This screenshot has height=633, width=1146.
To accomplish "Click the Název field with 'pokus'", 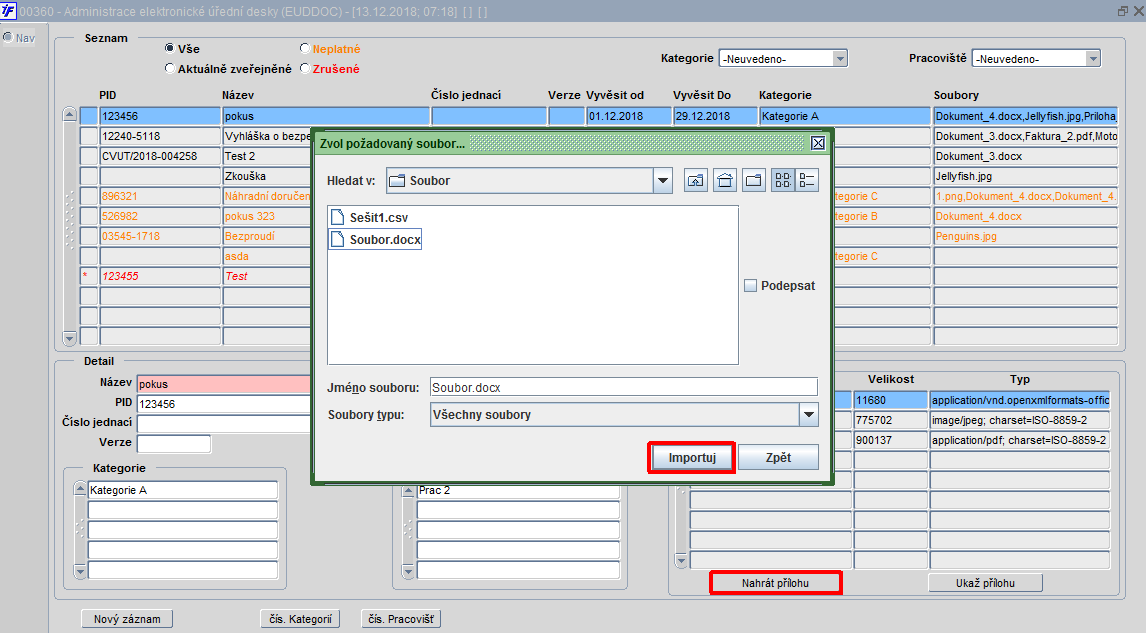I will click(x=224, y=384).
